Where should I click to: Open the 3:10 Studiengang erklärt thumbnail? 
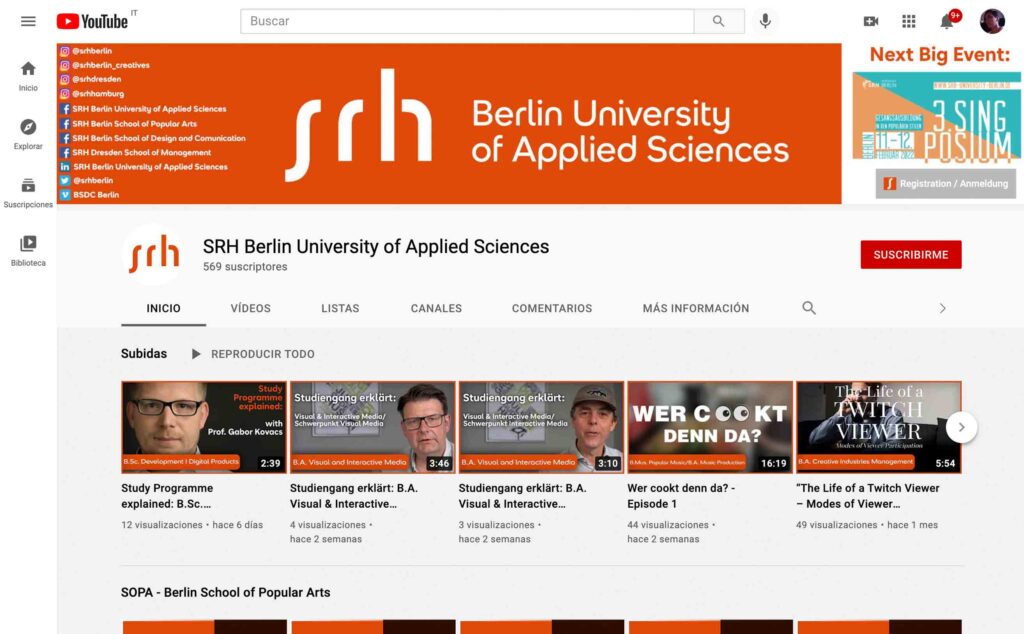541,427
